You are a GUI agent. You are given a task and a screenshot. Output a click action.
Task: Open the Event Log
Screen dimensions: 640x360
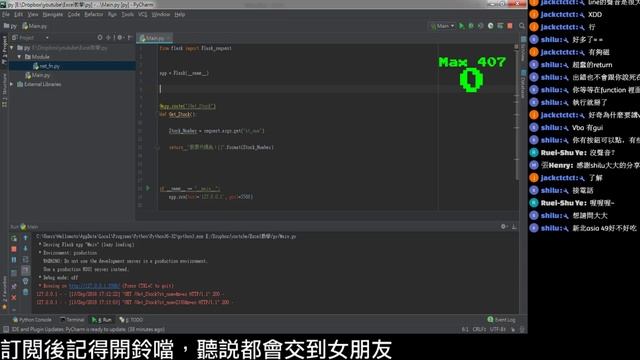tap(501, 320)
